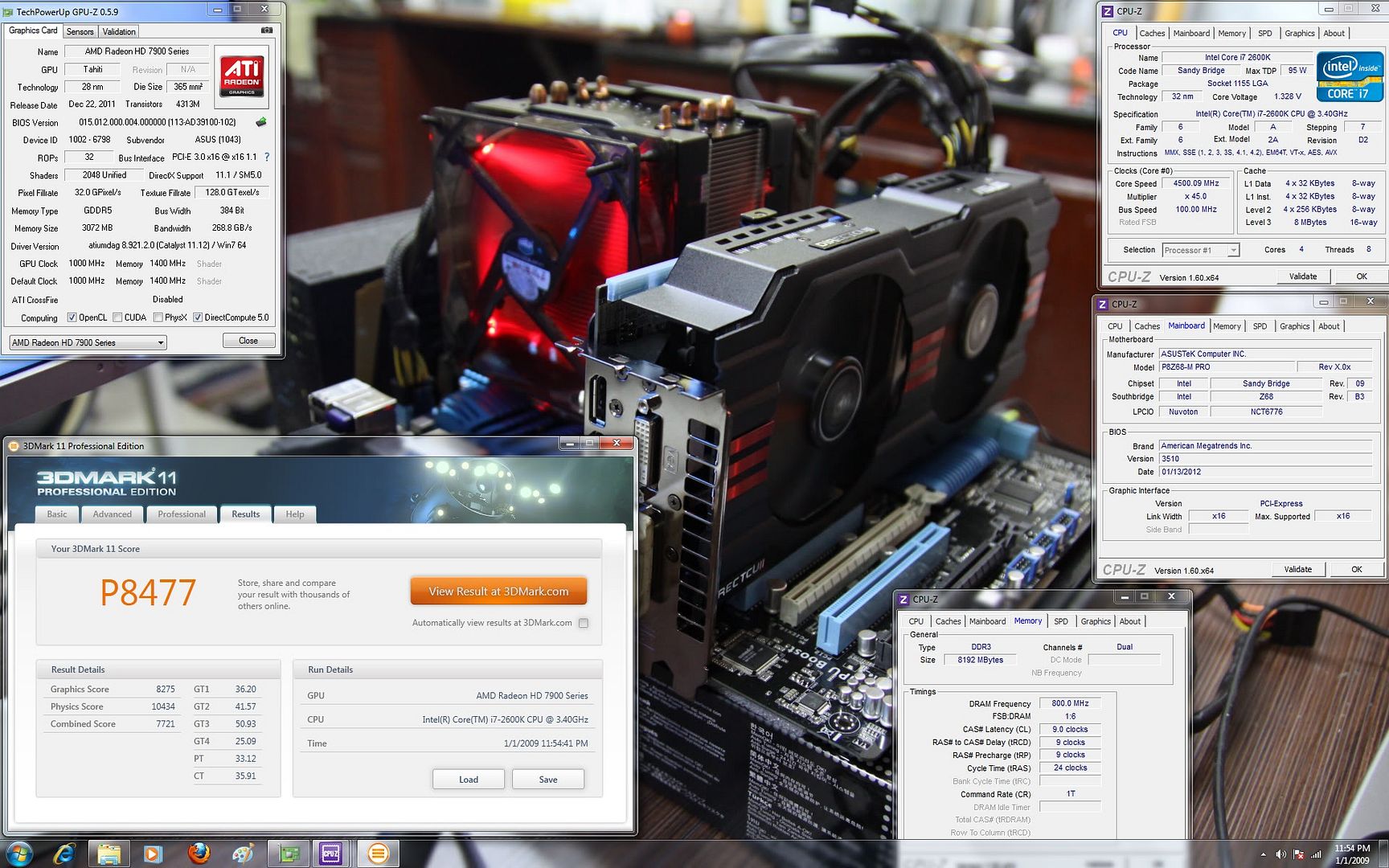
Task: Open the Basic tab in 3DMark 11
Action: coord(57,514)
